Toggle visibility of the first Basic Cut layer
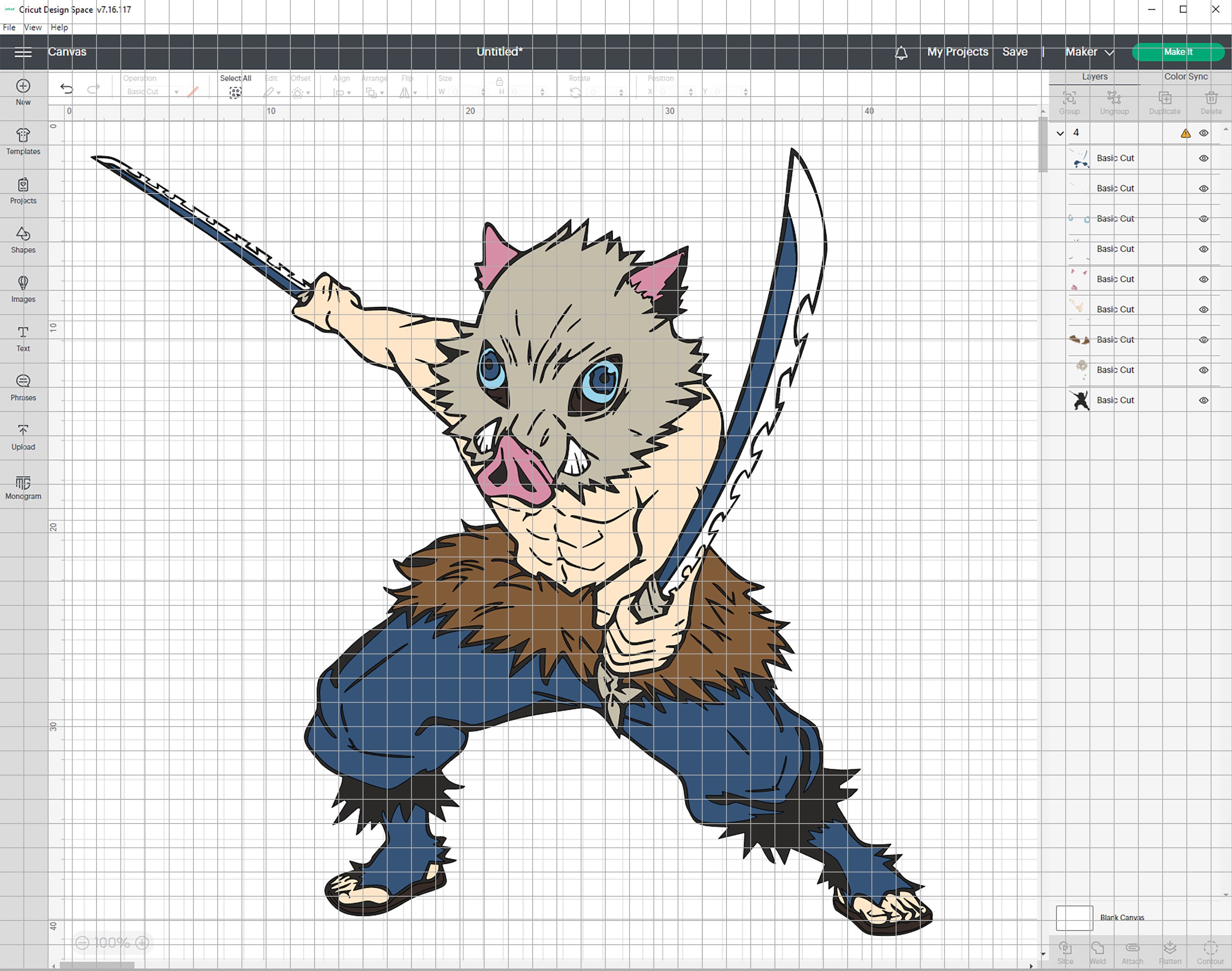This screenshot has height=971, width=1232. (x=1204, y=159)
